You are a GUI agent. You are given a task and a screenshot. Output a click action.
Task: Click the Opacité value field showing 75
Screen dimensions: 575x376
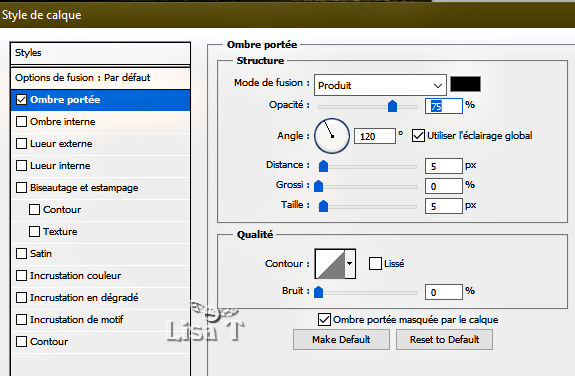444,106
